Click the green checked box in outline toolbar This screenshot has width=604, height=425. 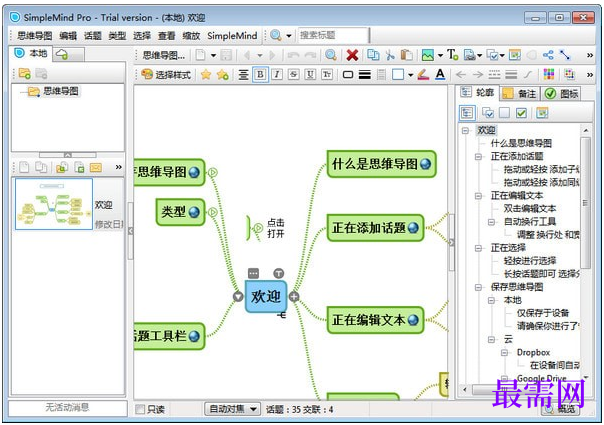tap(521, 113)
